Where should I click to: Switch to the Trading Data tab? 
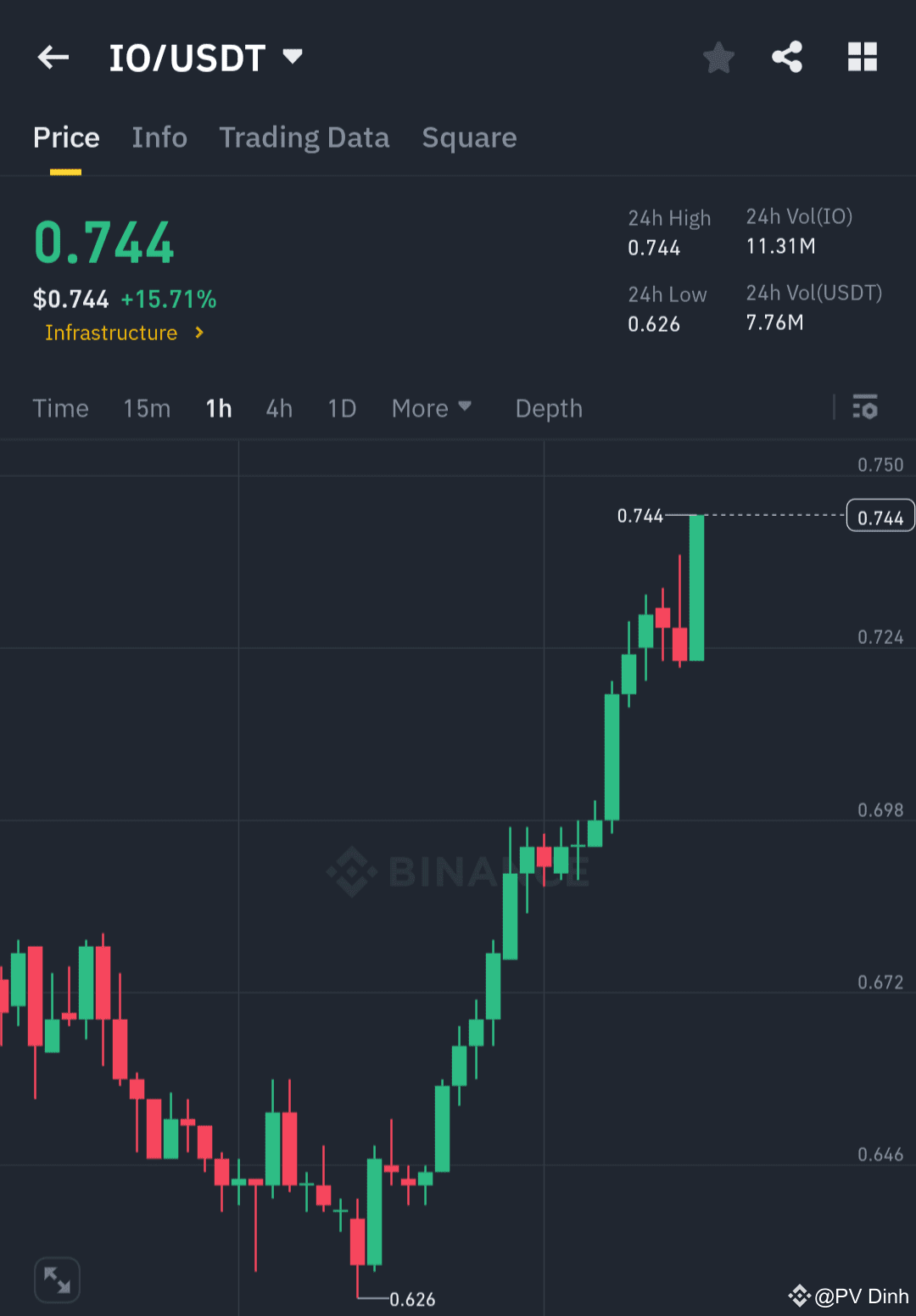pyautogui.click(x=304, y=137)
